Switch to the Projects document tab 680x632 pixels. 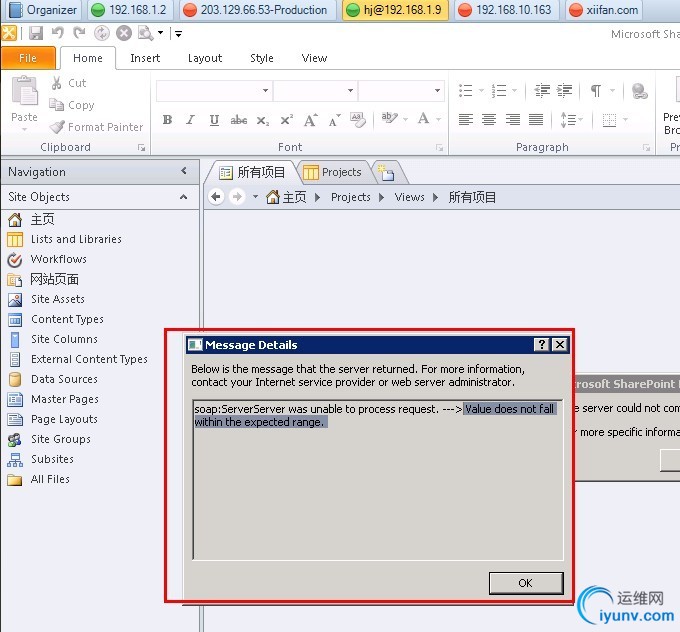click(x=333, y=172)
